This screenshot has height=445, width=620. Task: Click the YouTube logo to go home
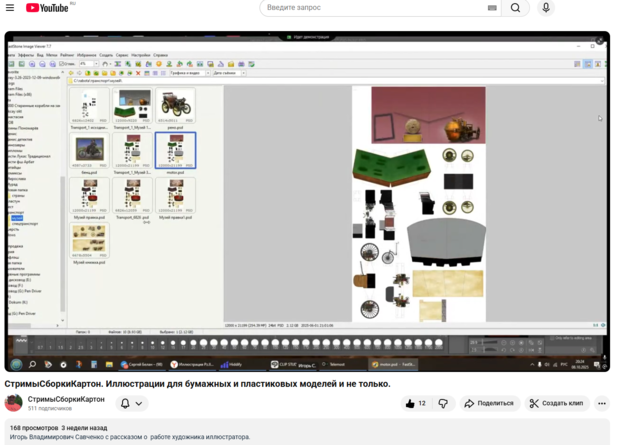click(47, 8)
